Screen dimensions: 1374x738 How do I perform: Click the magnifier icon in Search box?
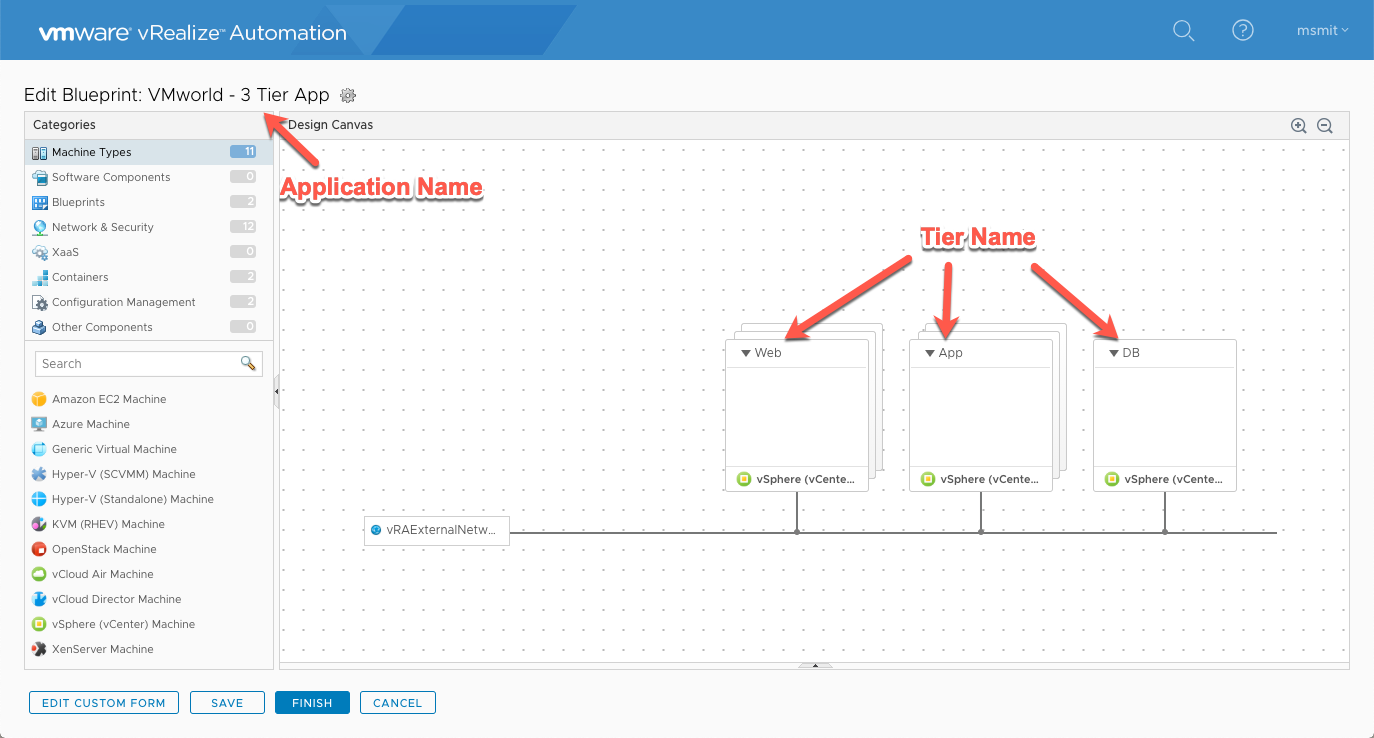click(x=248, y=363)
